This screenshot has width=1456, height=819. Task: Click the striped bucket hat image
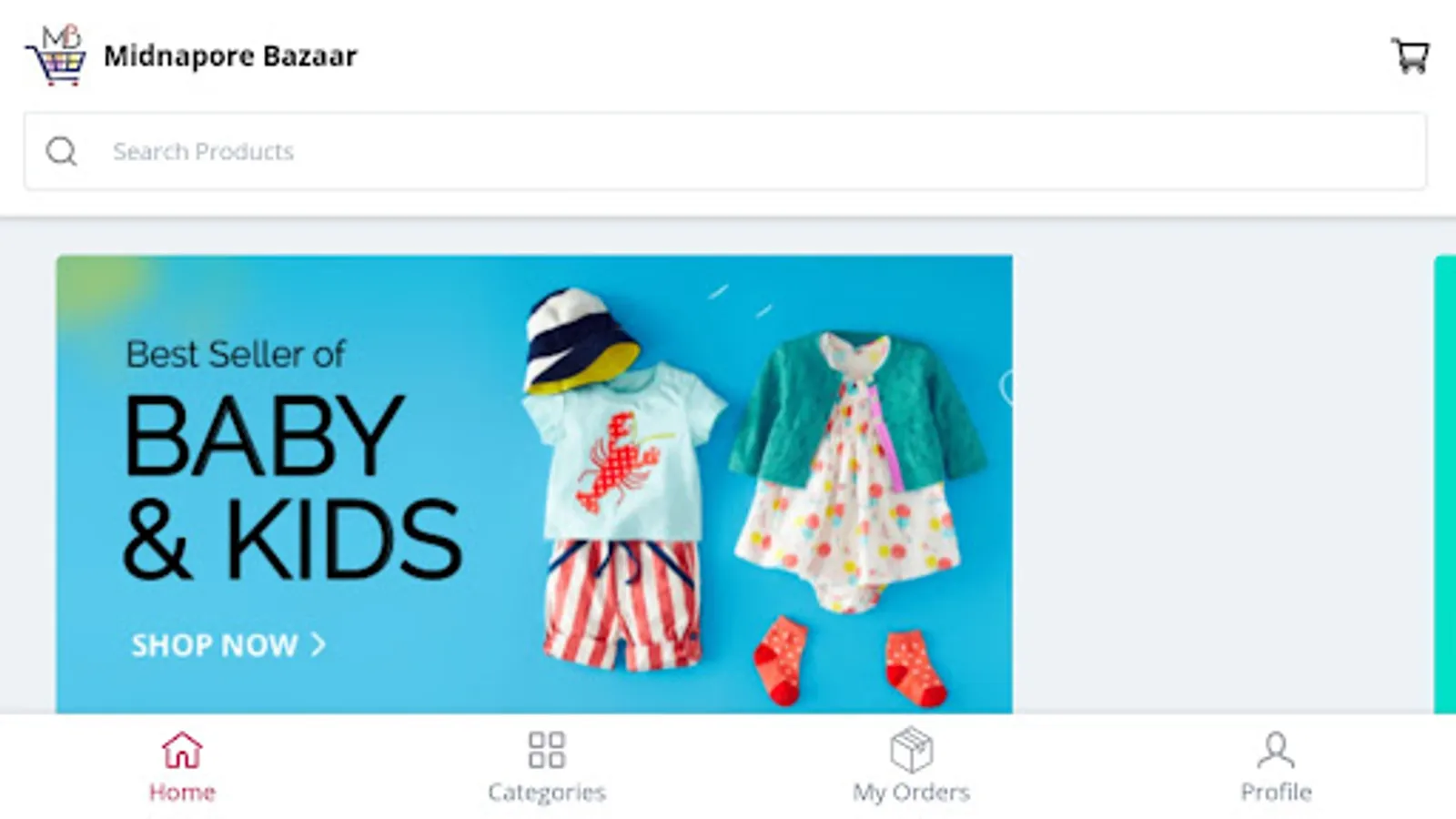pos(581,340)
